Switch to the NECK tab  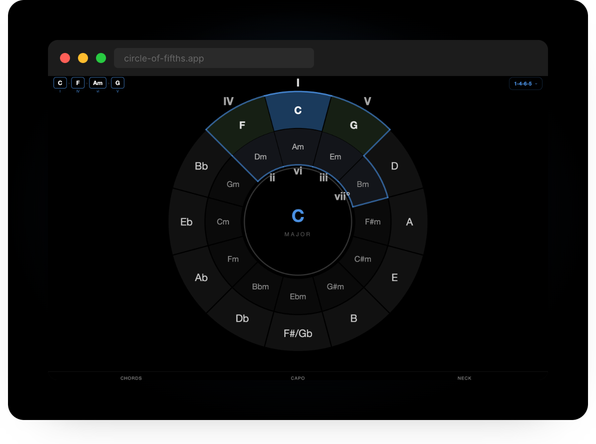pyautogui.click(x=464, y=378)
